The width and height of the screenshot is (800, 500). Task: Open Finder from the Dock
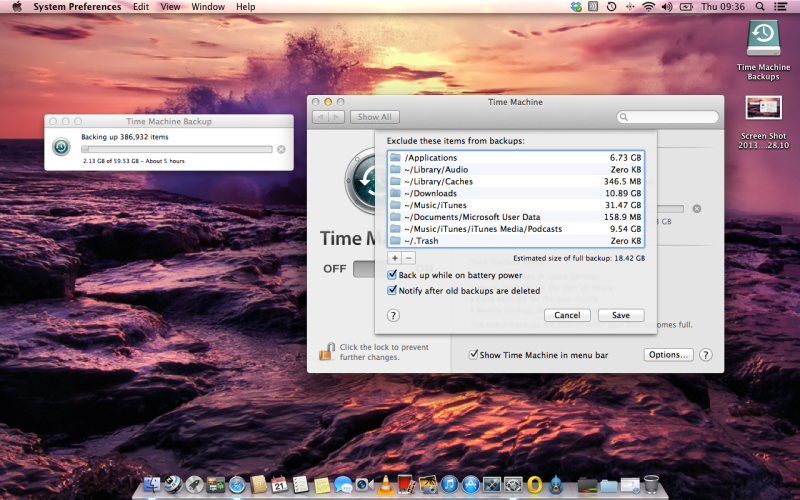click(152, 485)
